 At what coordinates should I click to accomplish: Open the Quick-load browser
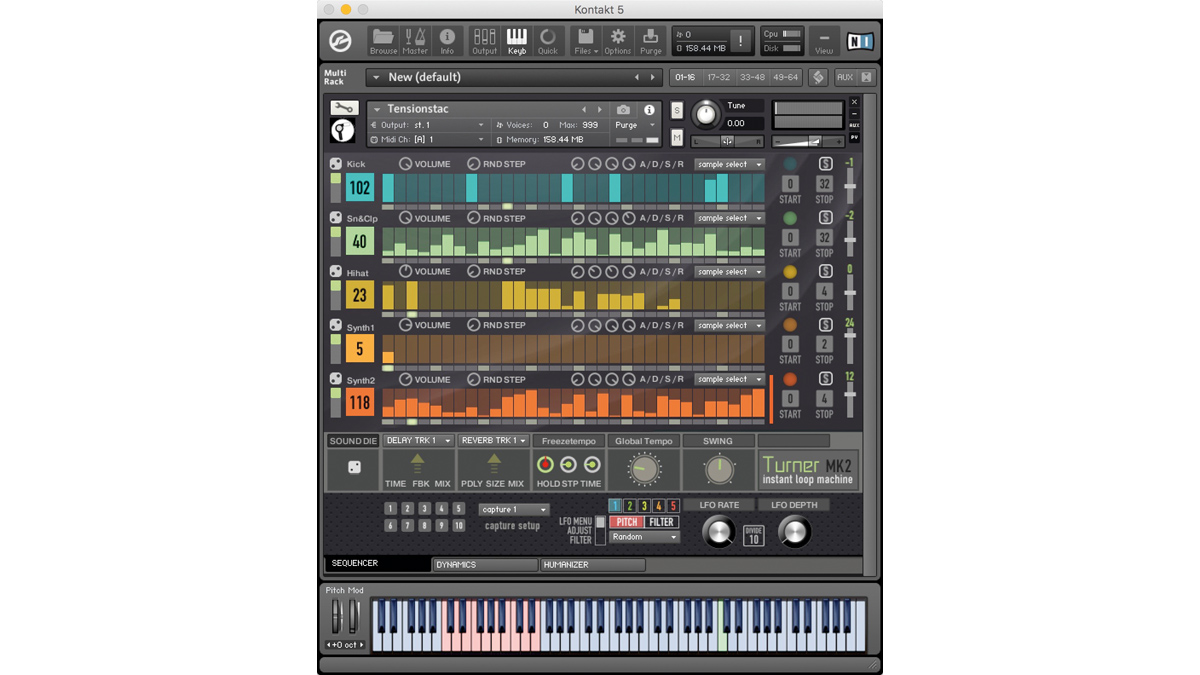(548, 41)
